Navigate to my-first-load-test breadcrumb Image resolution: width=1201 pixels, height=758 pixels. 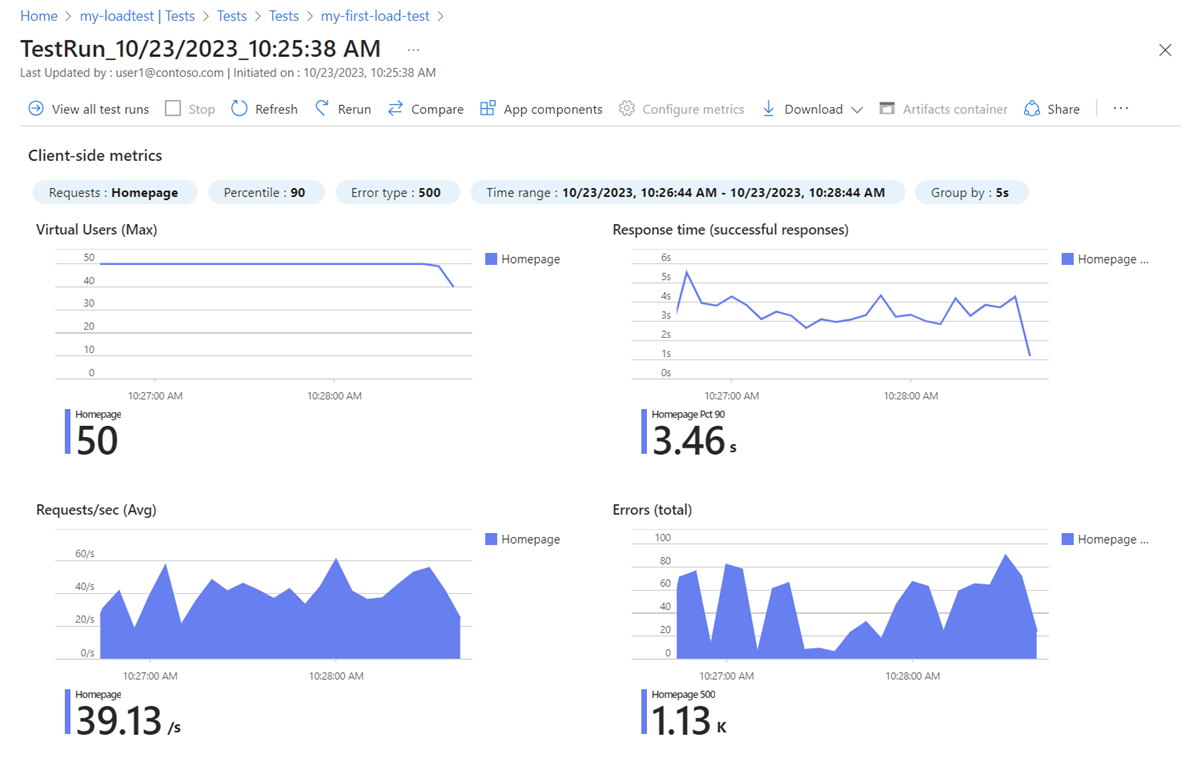coord(377,16)
